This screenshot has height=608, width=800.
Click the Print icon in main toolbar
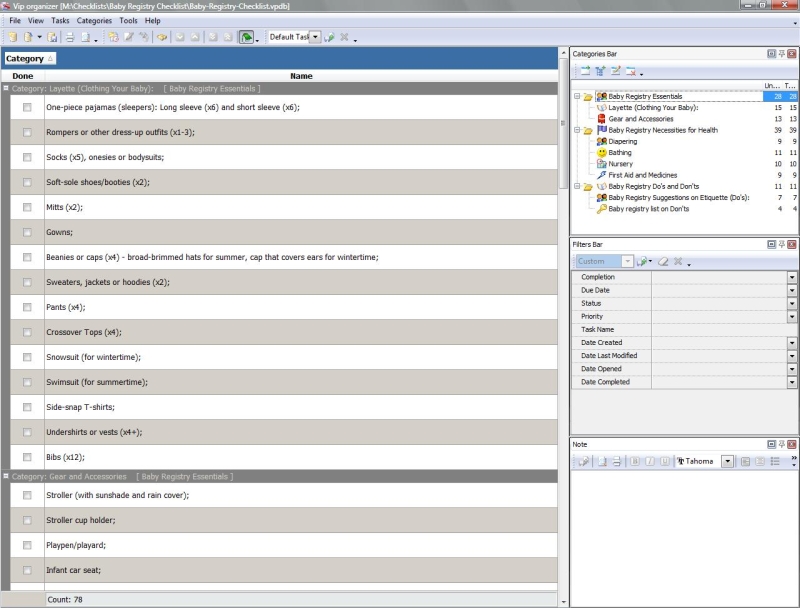tap(70, 37)
